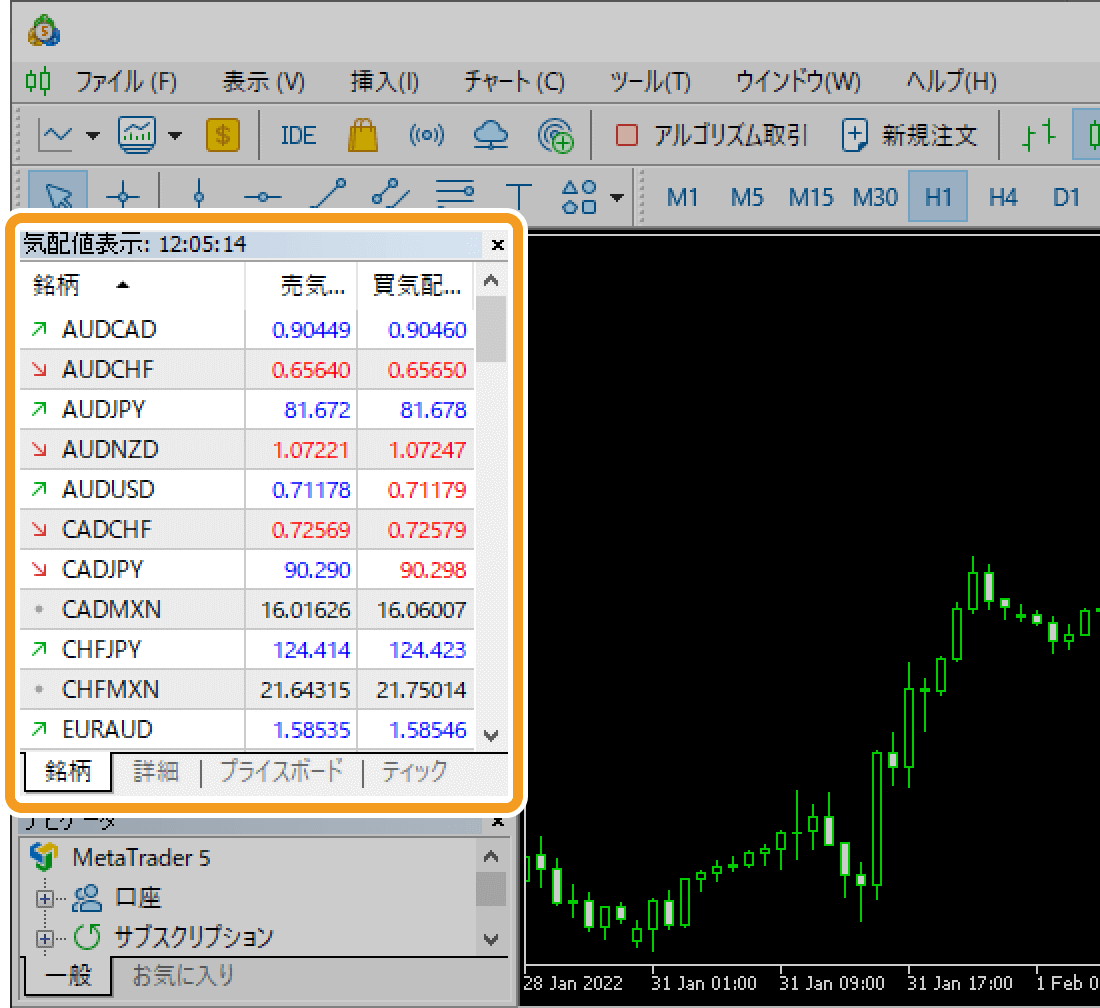Expand the line chart dropdown arrow
1100x1008 pixels.
click(x=93, y=135)
